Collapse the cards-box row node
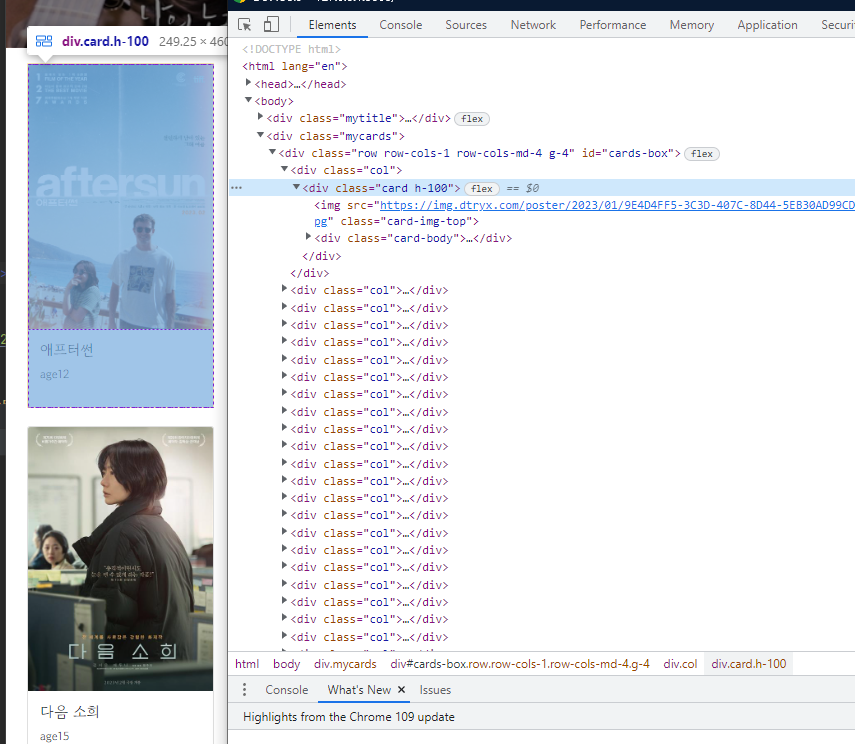 (x=273, y=152)
